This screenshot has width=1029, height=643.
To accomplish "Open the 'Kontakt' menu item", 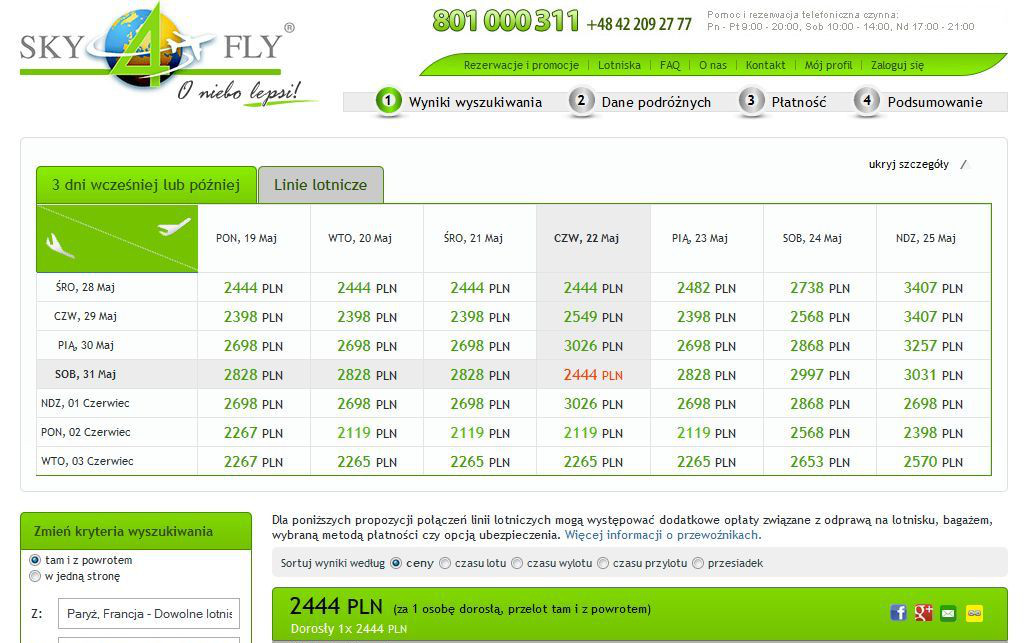I will click(x=765, y=65).
